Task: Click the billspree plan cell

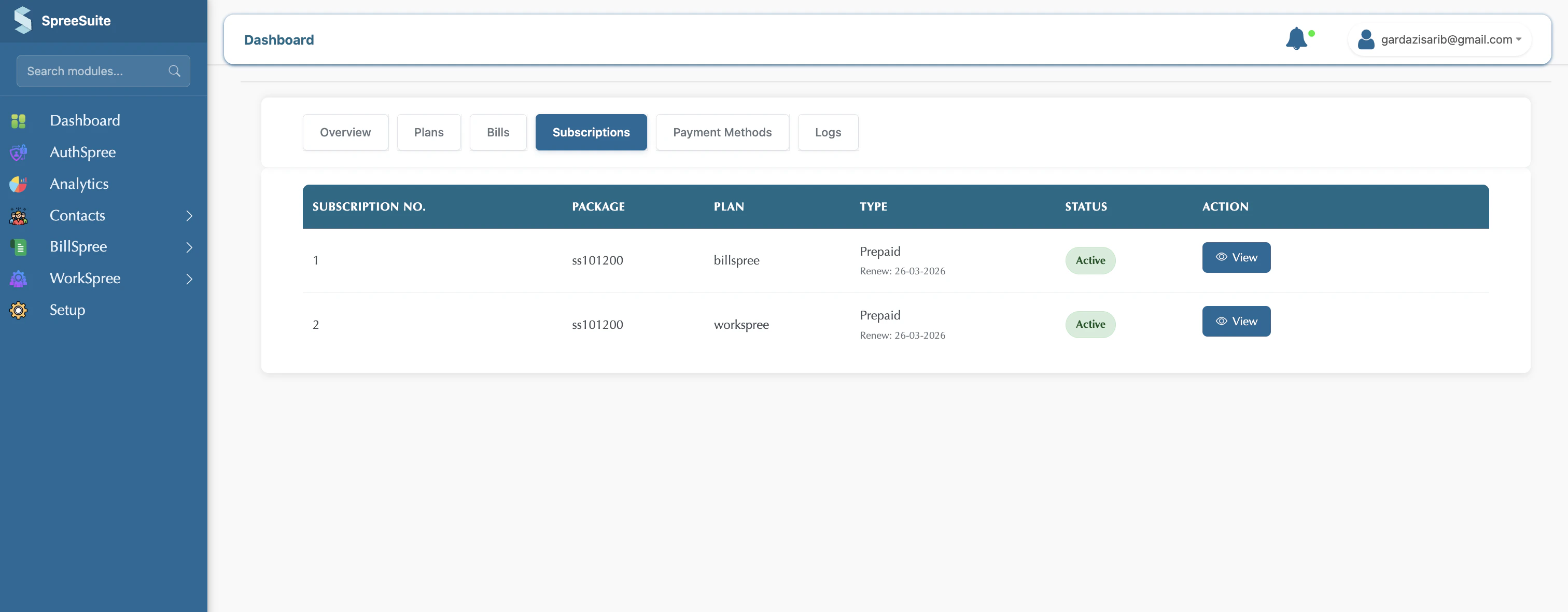Action: pos(736,261)
